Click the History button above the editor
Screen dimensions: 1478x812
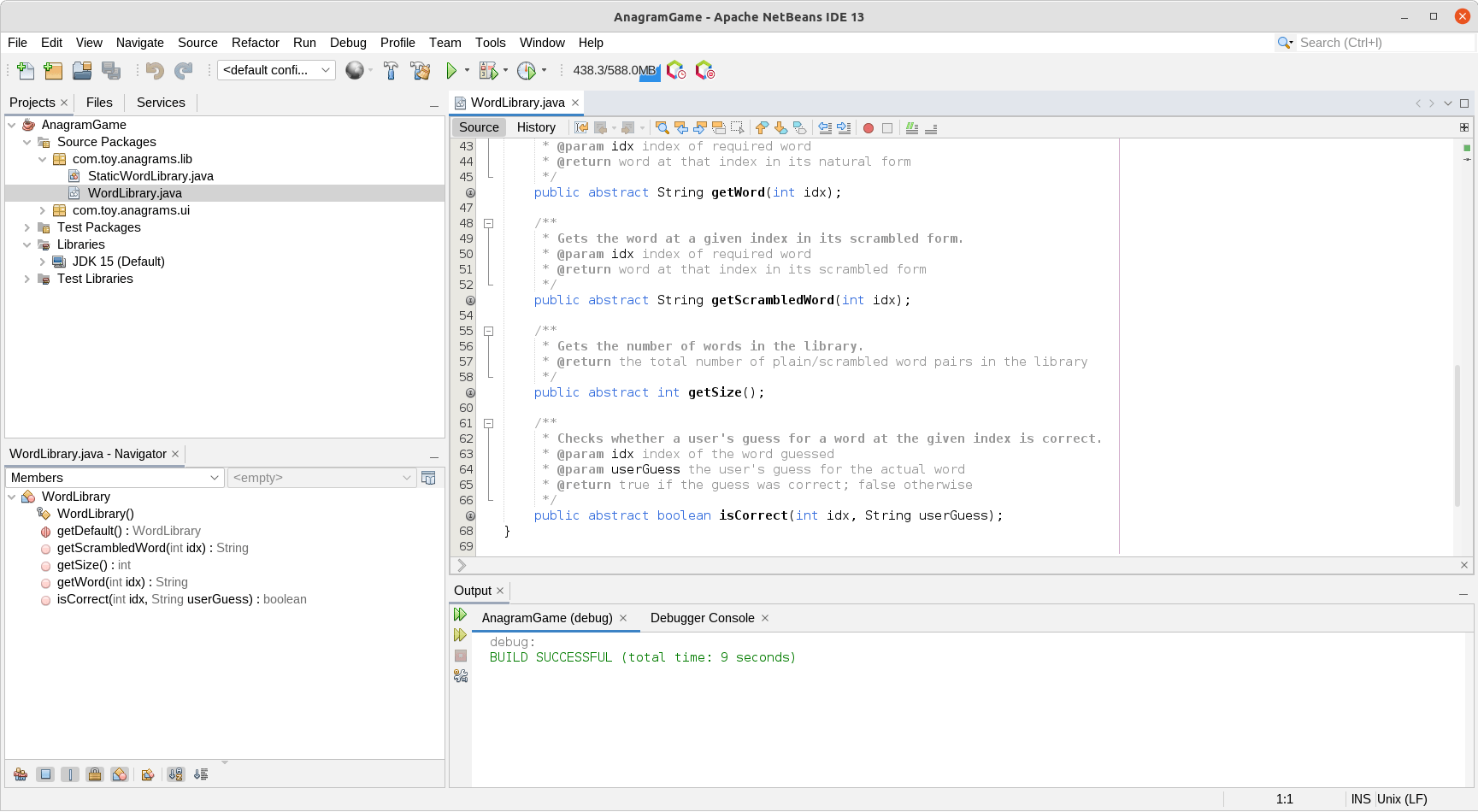tap(536, 127)
